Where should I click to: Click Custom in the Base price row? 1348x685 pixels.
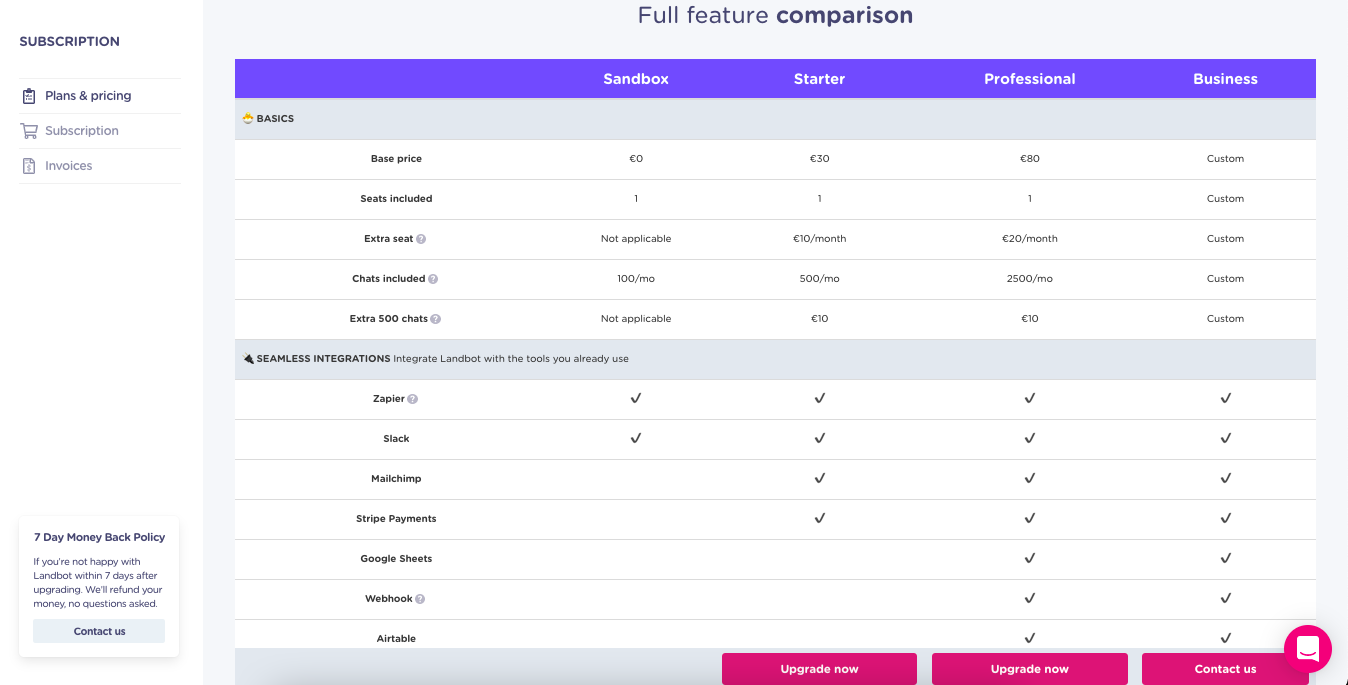point(1226,159)
